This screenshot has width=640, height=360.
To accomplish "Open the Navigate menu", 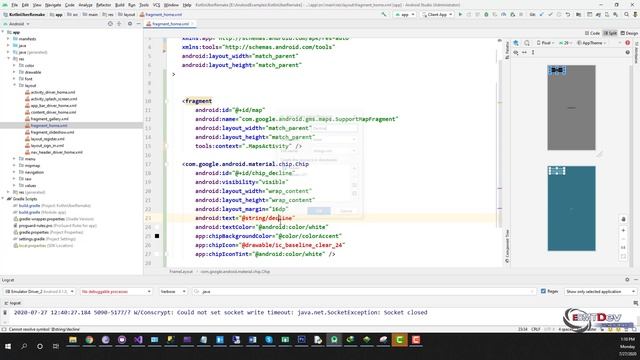I will pyautogui.click(x=53, y=5).
